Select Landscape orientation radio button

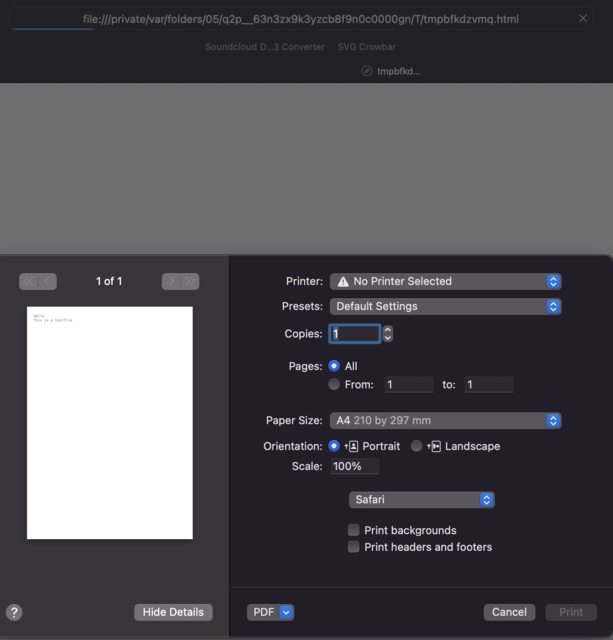coord(416,446)
